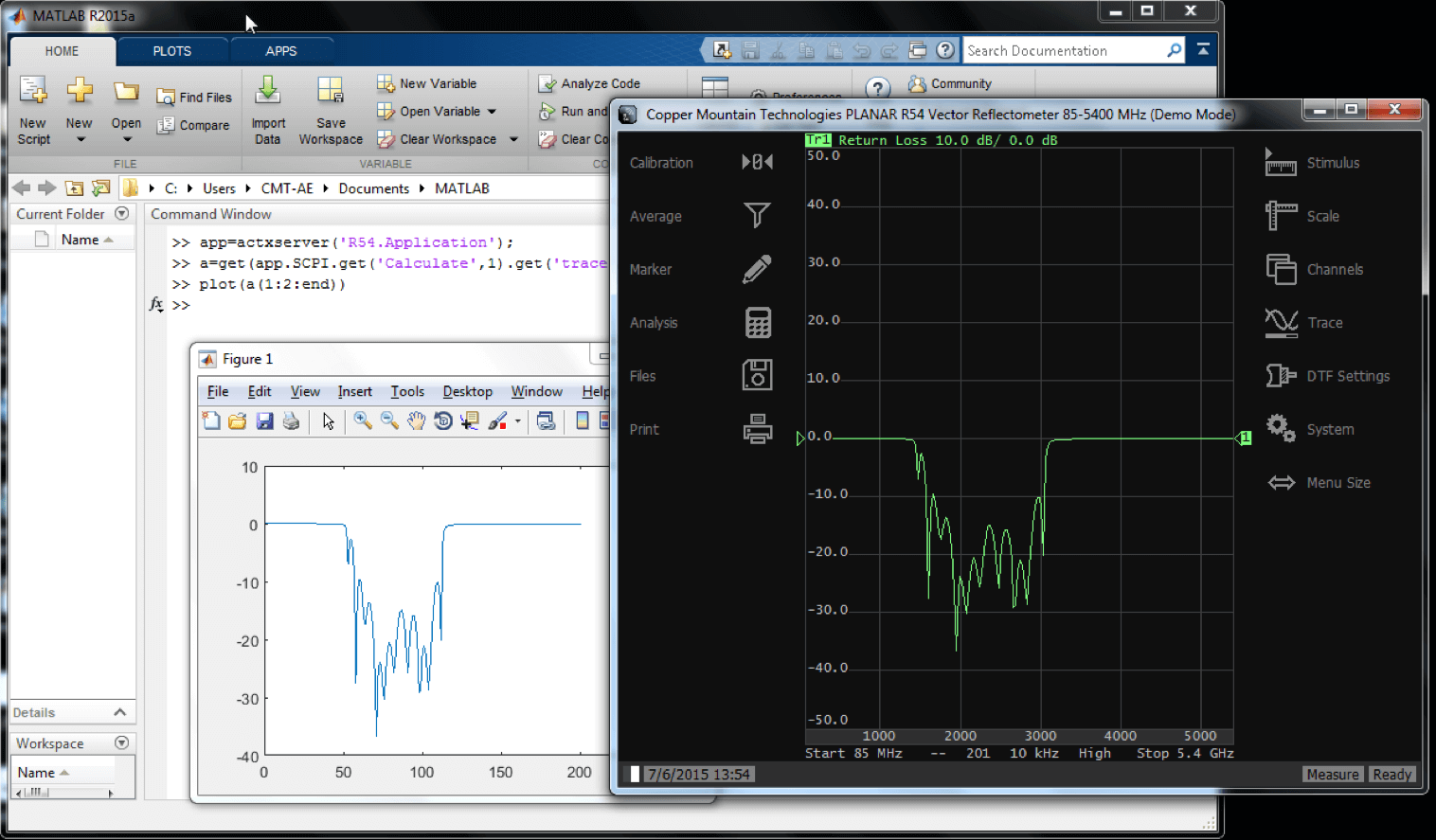Open DTF Settings in the reflectometer
Screen dimensions: 1436x840
[x=1281, y=375]
